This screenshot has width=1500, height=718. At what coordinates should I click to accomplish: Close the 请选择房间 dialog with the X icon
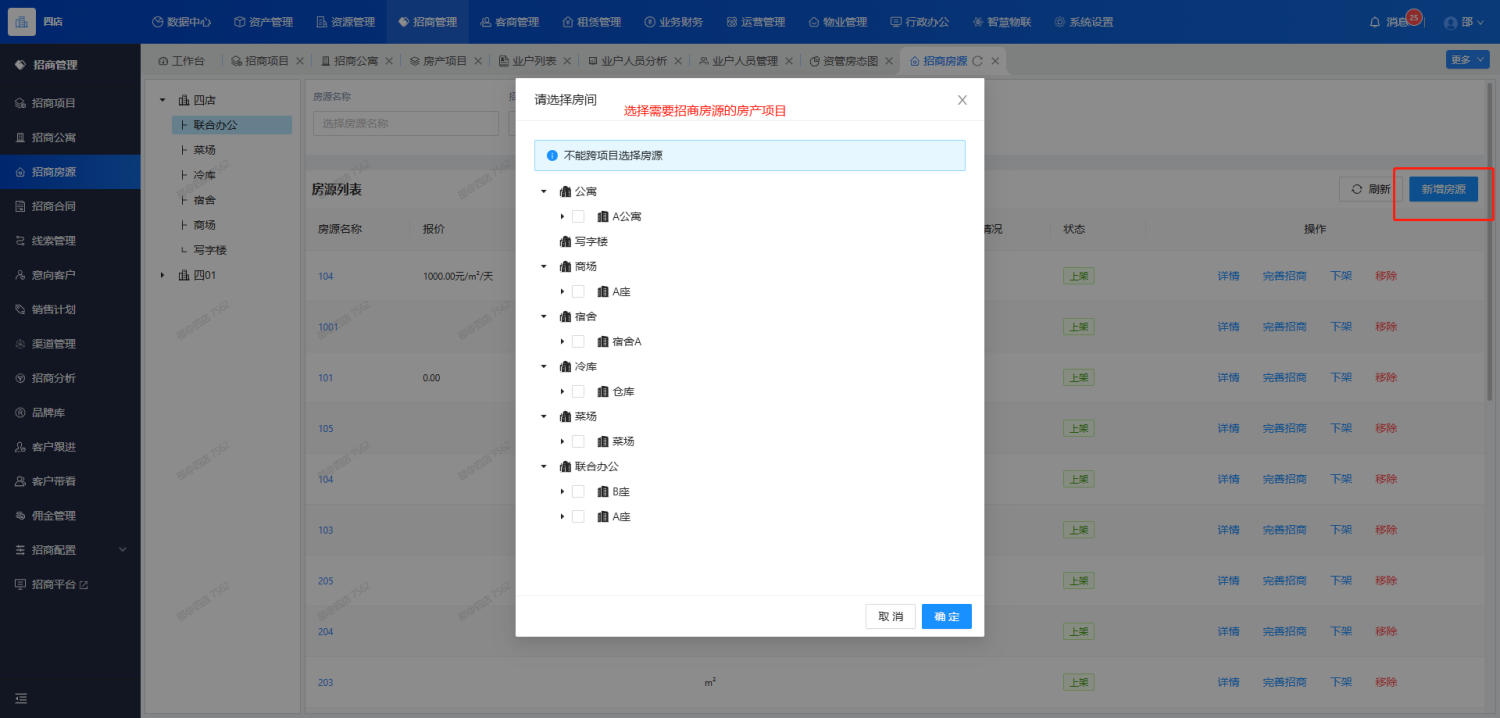click(x=962, y=100)
